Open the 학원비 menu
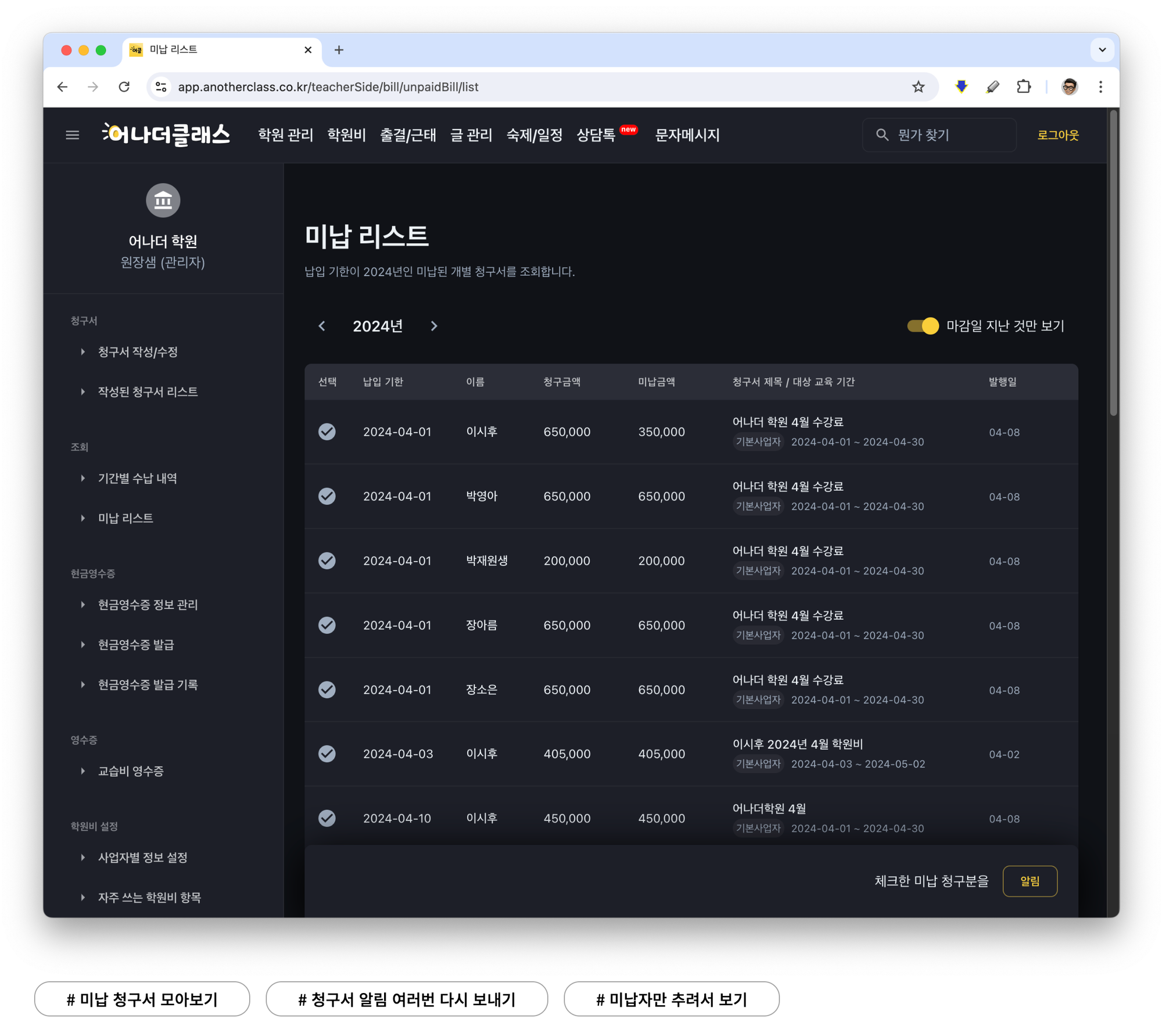The height and width of the screenshot is (1036, 1162). tap(346, 135)
